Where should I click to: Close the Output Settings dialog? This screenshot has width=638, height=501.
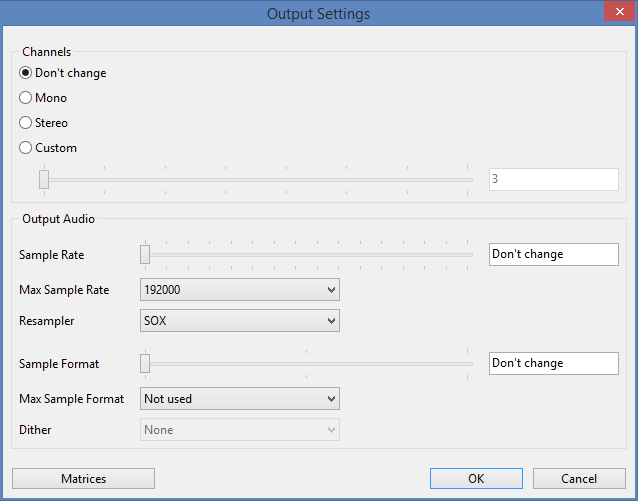tap(610, 11)
